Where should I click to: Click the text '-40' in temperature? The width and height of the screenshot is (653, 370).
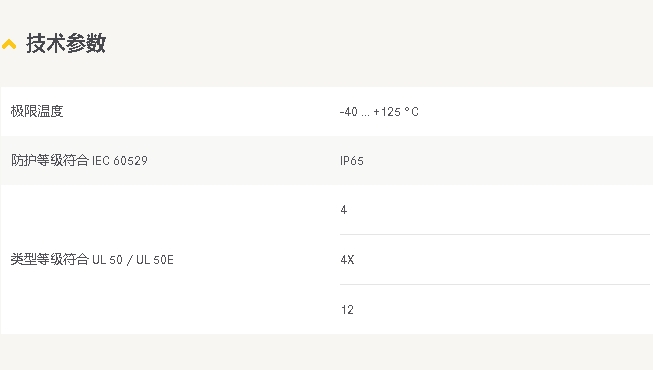click(x=349, y=112)
